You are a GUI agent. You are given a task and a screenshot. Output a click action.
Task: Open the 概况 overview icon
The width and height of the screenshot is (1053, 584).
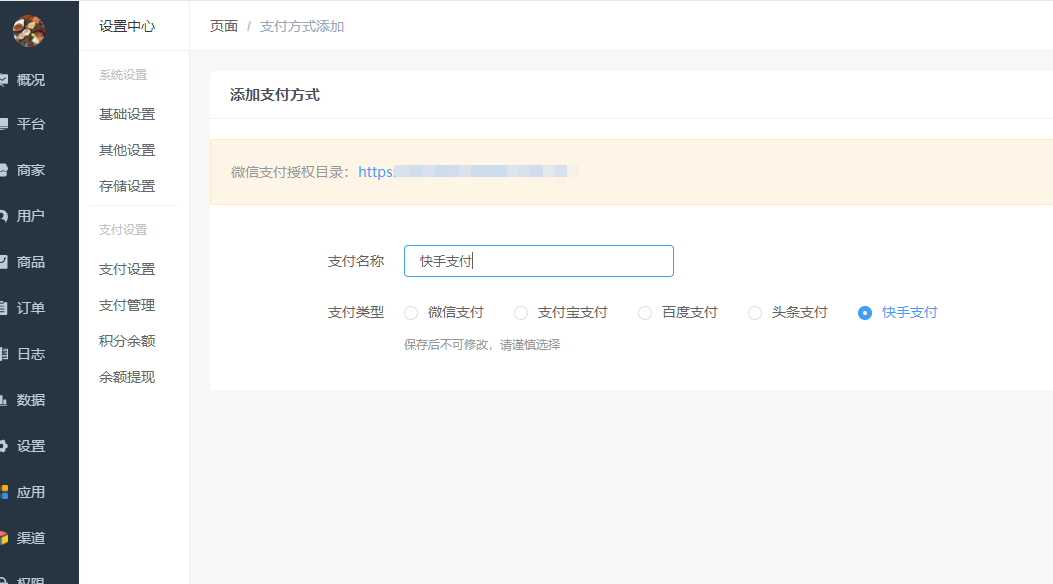4,80
